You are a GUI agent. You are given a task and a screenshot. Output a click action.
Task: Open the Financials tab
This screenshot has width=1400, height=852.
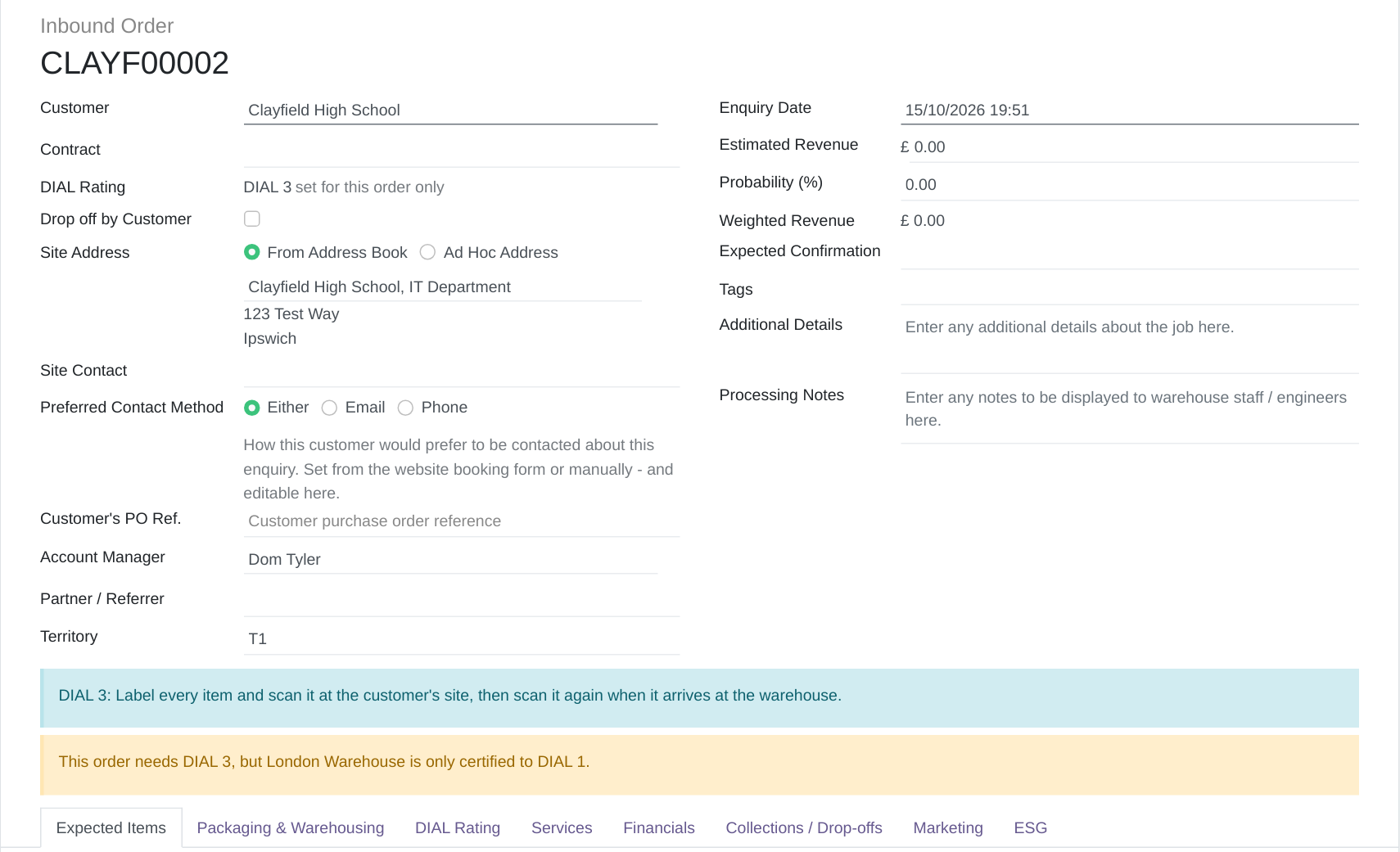659,828
